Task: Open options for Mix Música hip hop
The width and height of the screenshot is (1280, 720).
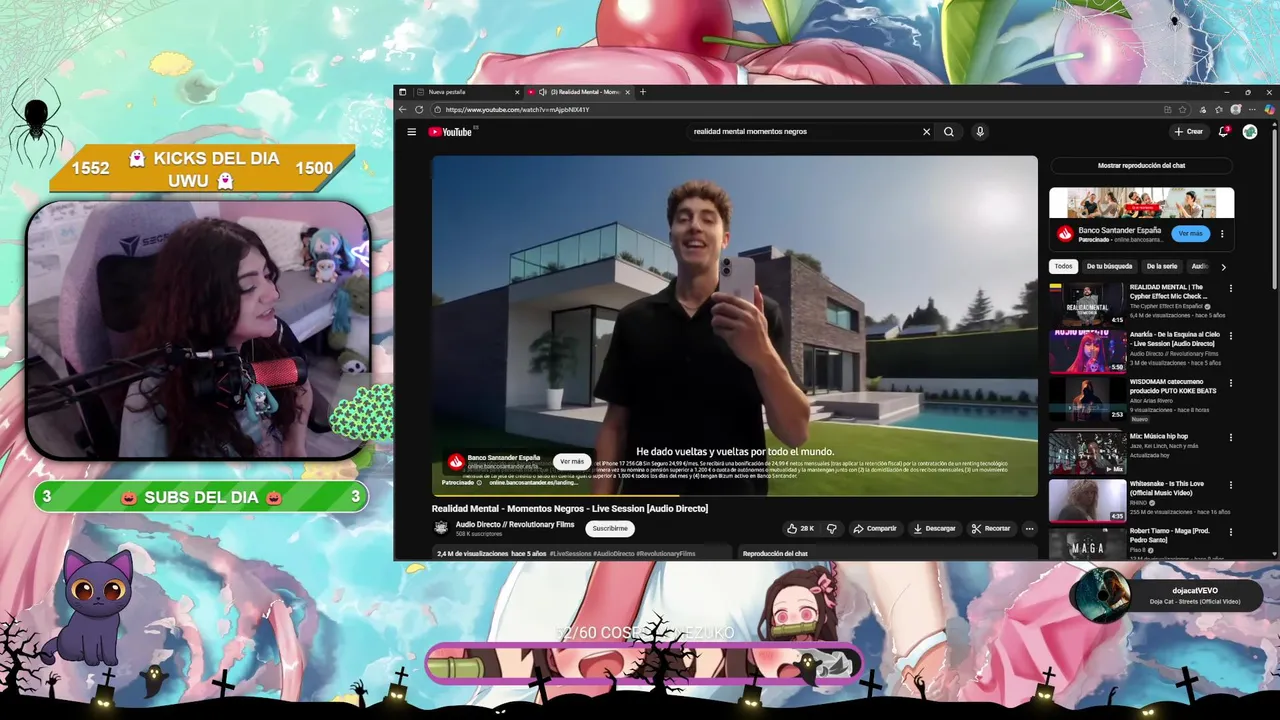Action: pyautogui.click(x=1231, y=438)
